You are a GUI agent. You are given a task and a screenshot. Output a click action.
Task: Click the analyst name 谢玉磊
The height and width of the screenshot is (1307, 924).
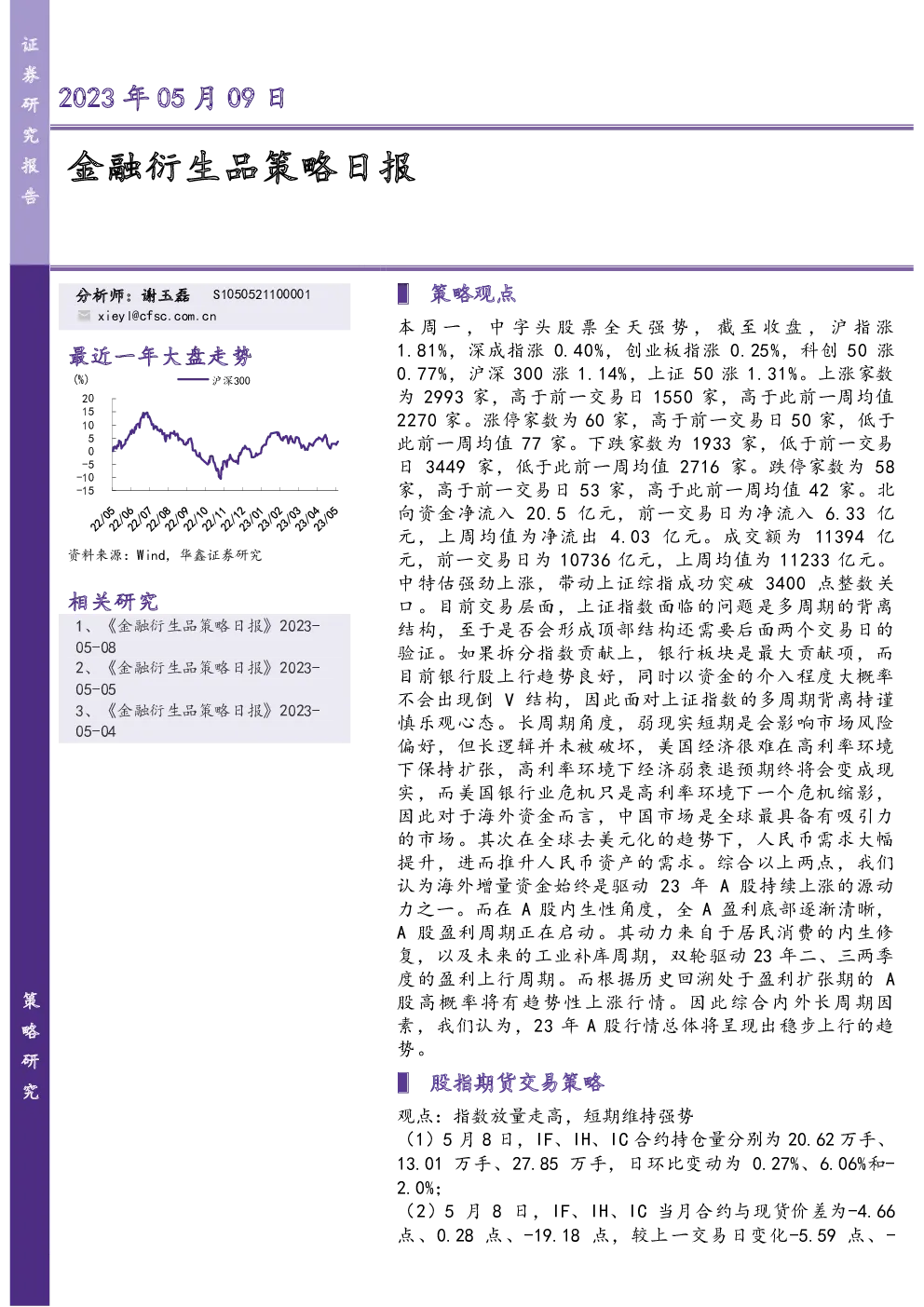166,294
